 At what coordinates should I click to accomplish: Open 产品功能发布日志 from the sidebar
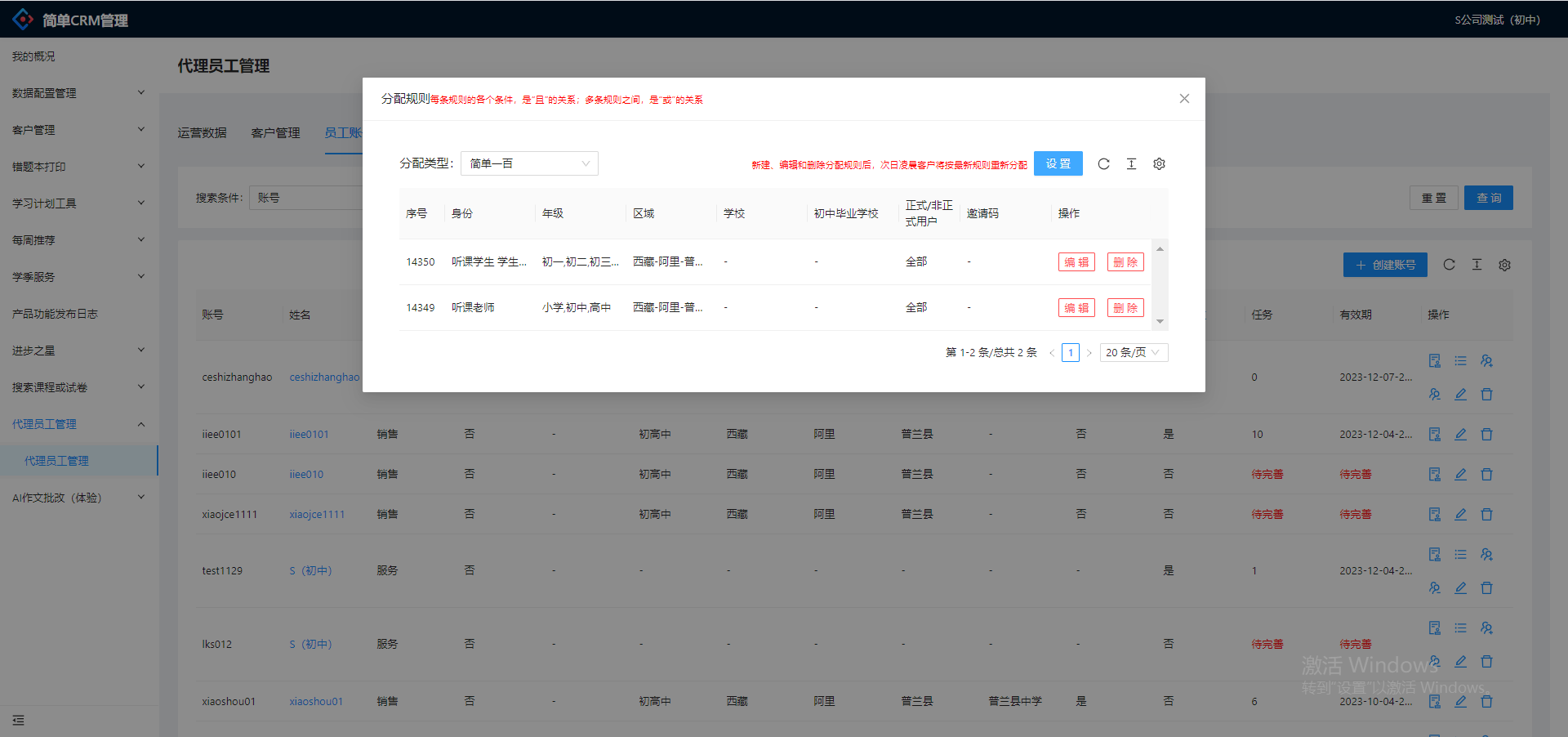55,314
